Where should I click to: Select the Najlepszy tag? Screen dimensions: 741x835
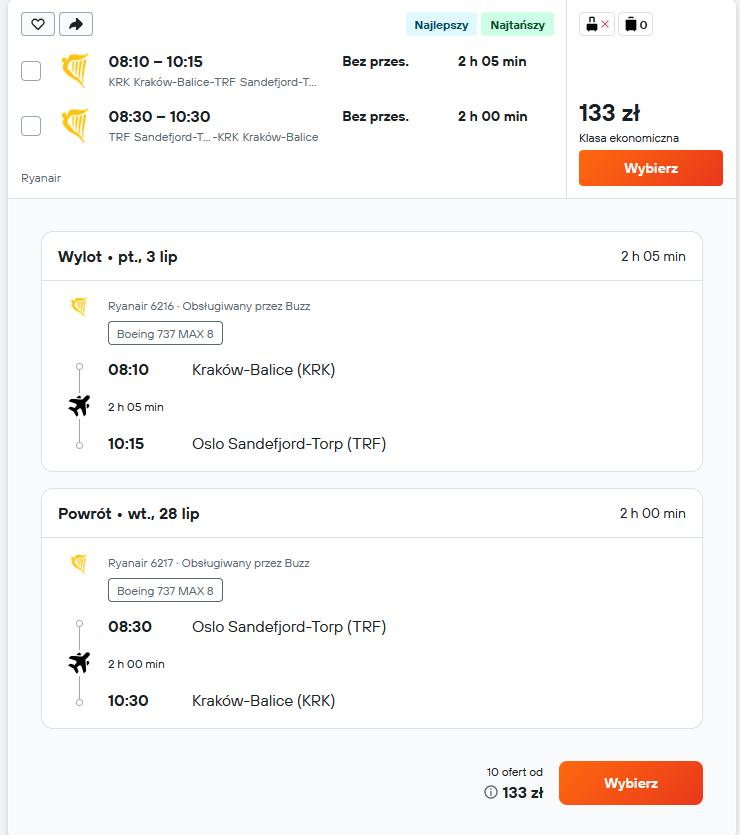[441, 25]
